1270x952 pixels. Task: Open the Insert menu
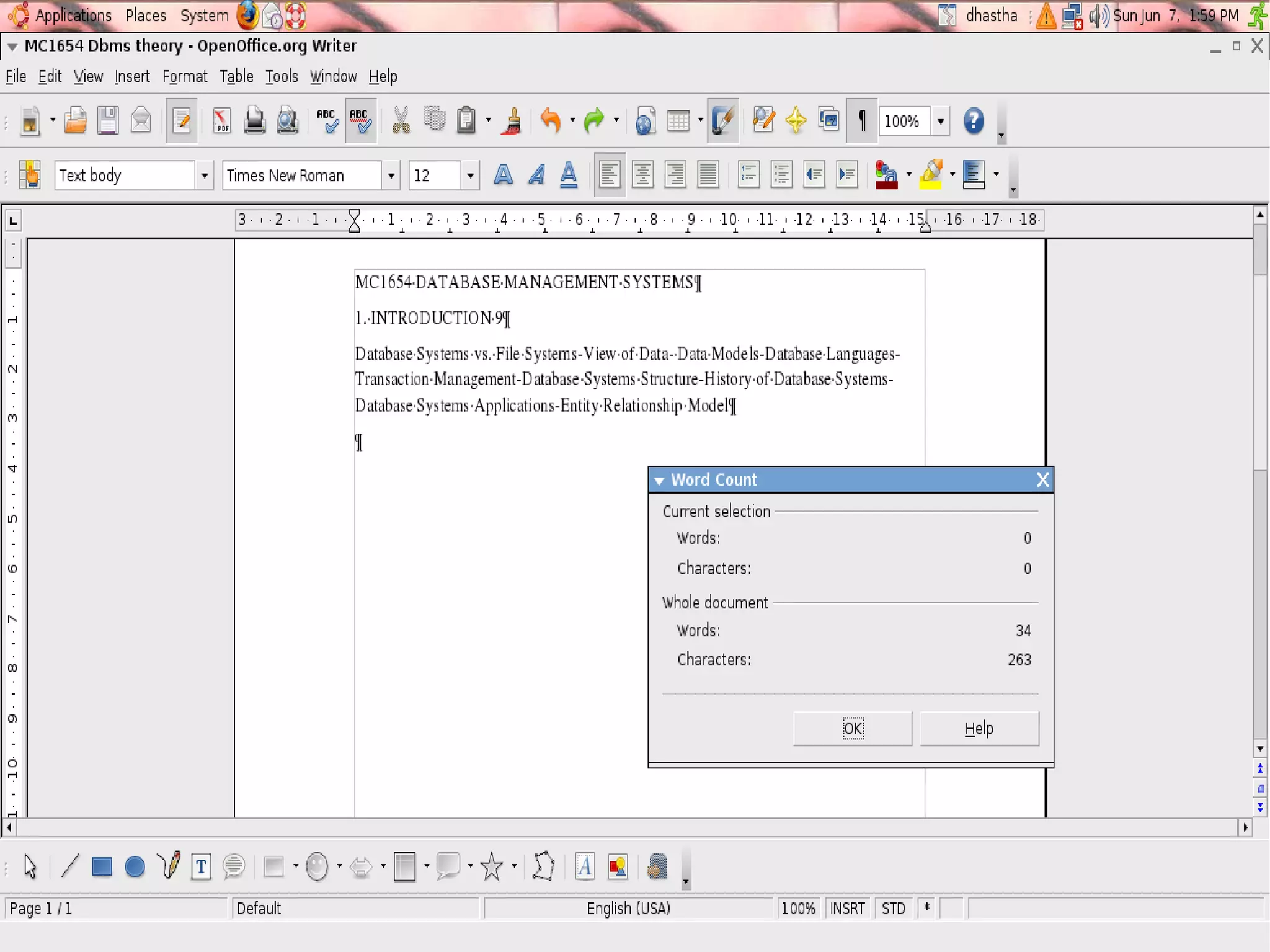click(x=132, y=76)
